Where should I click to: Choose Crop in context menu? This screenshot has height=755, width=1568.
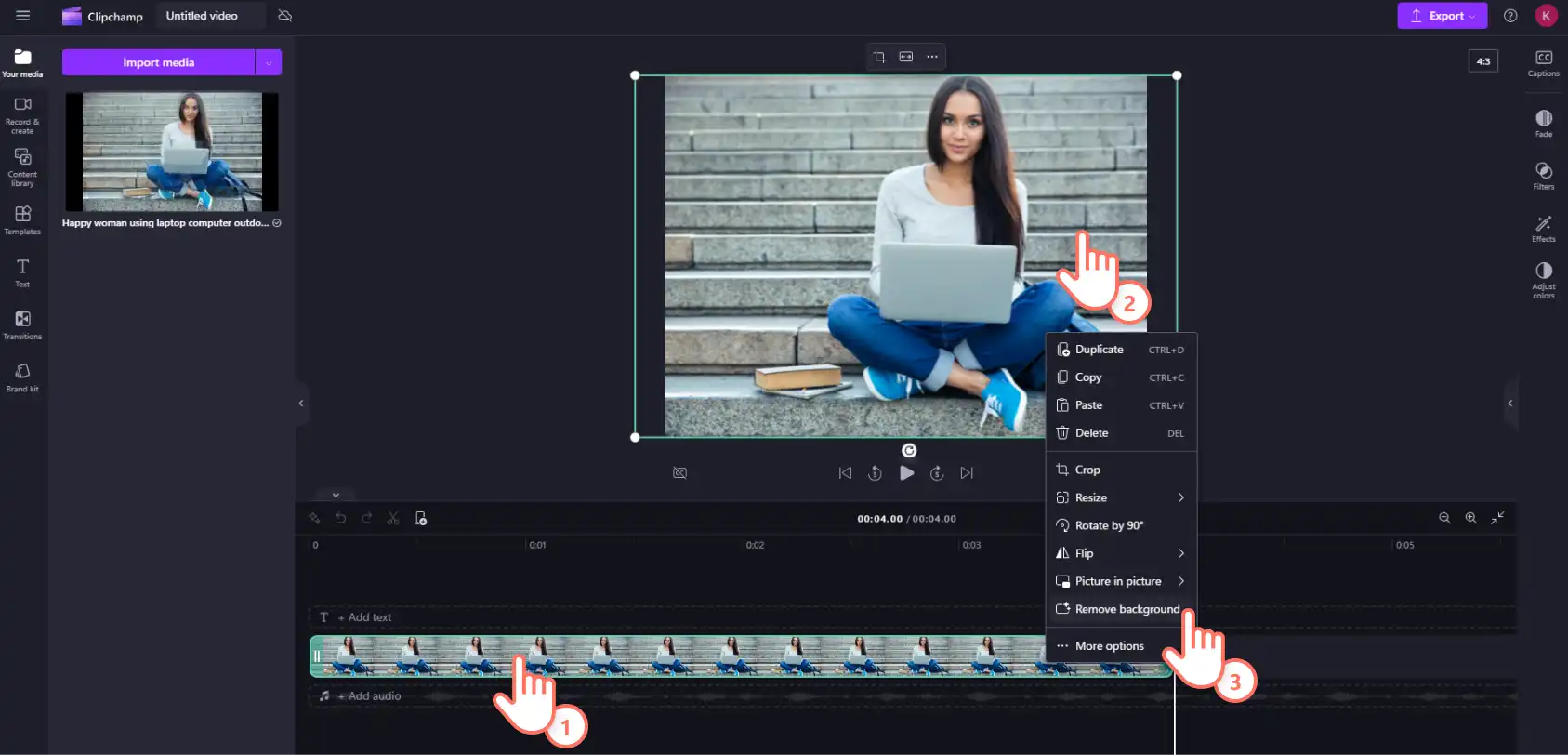pos(1121,470)
